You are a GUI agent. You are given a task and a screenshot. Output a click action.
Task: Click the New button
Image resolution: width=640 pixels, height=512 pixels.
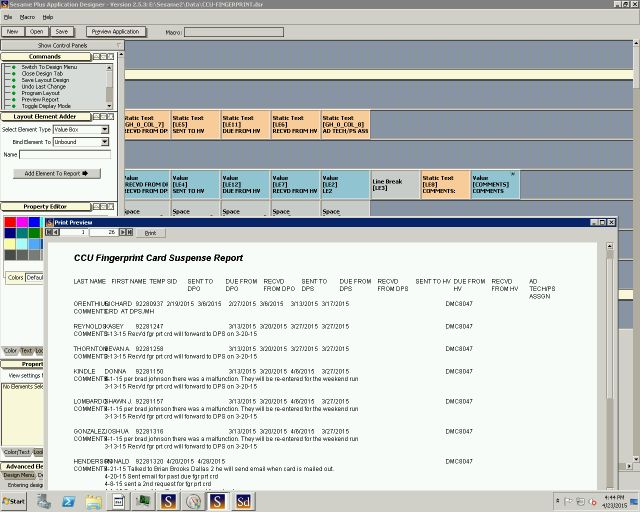click(x=13, y=31)
